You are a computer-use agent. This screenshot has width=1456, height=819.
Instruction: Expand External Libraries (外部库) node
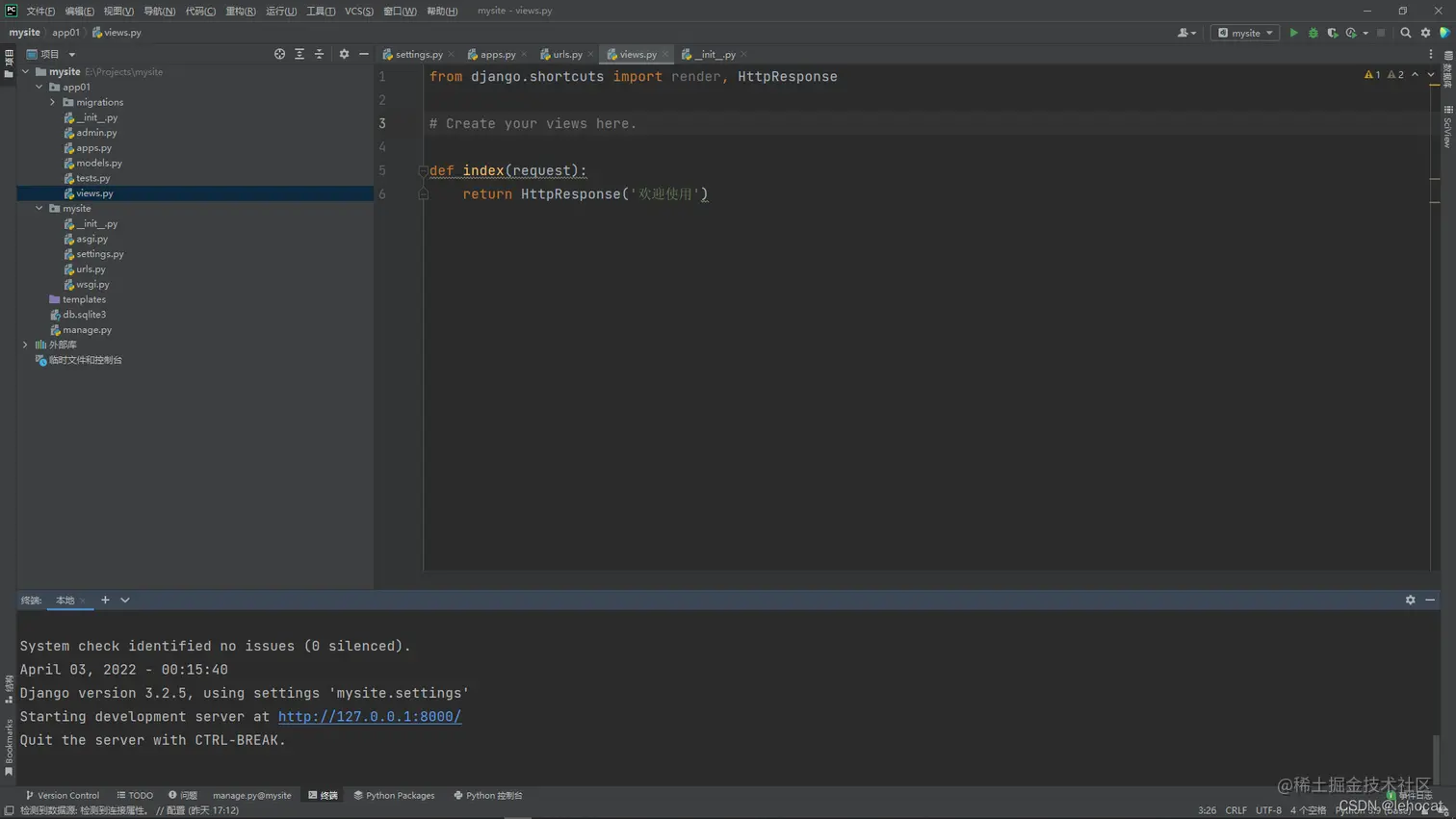(x=26, y=345)
